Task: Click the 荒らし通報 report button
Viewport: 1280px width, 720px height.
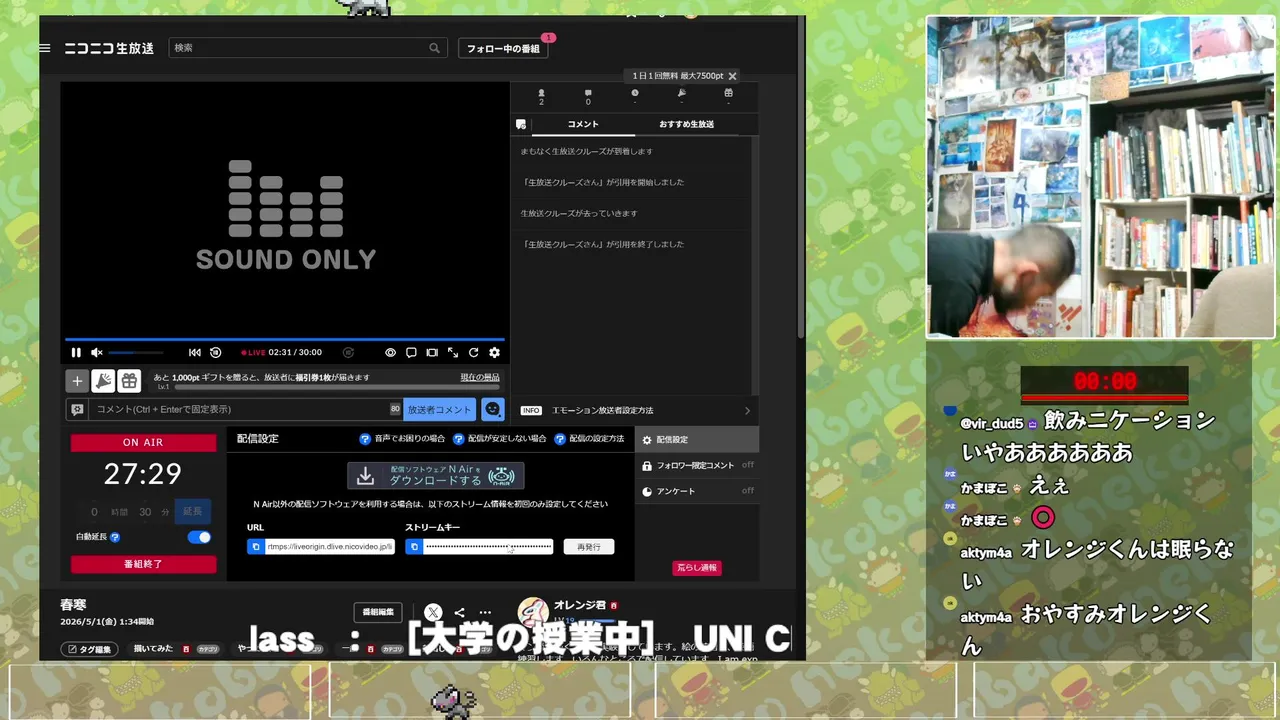Action: (696, 568)
